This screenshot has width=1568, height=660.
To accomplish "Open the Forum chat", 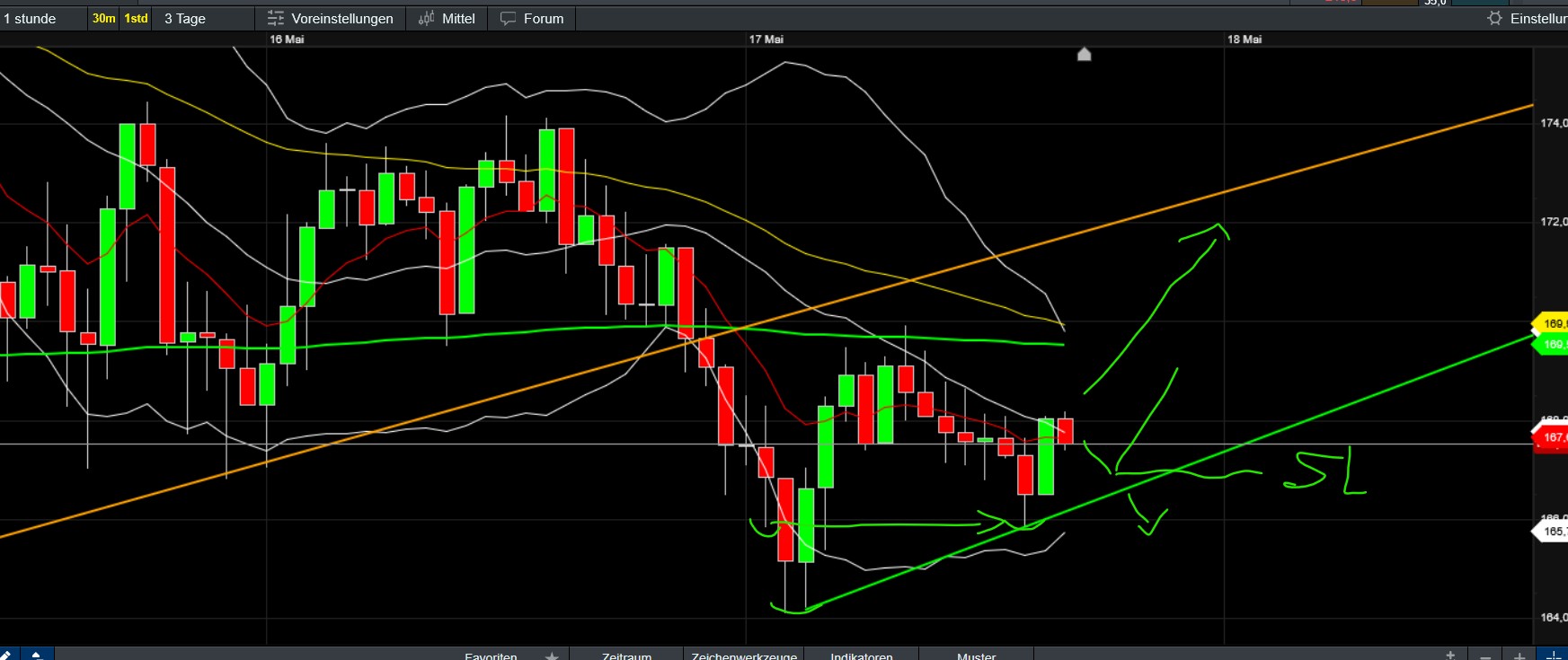I will tap(532, 19).
